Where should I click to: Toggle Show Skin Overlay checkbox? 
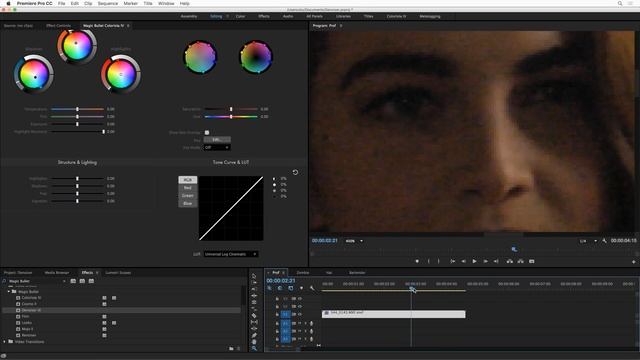coord(207,133)
